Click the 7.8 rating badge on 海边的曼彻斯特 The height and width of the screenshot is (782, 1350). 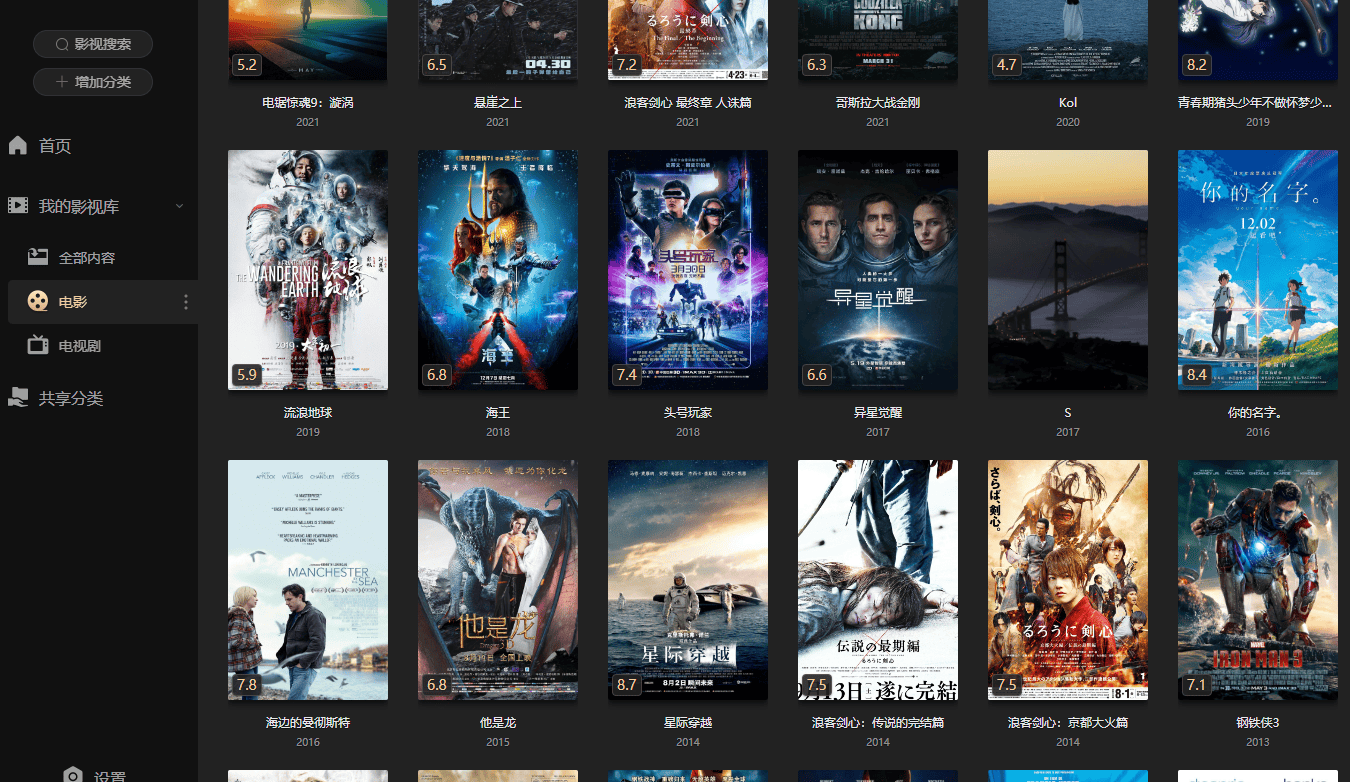[247, 685]
